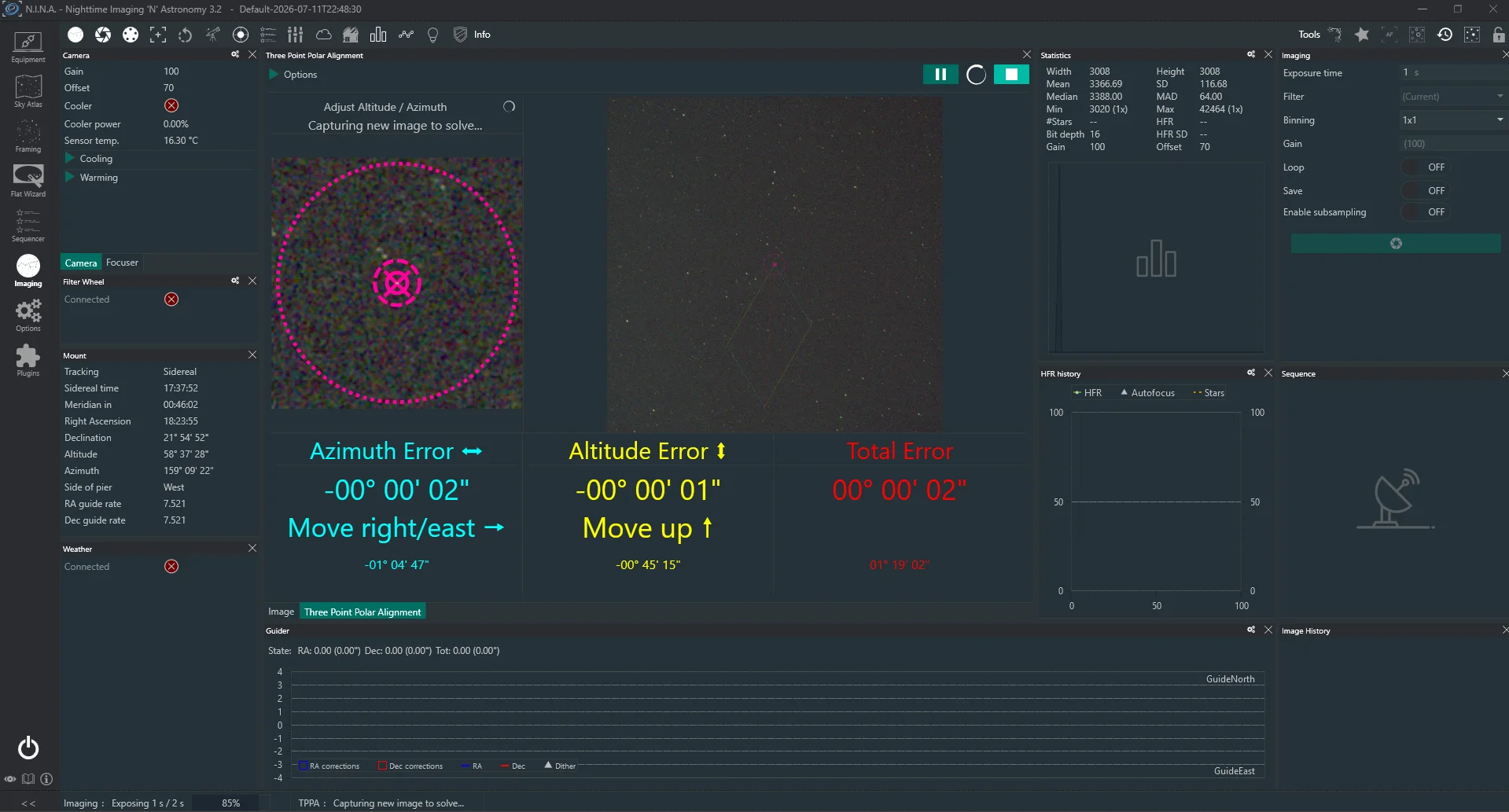The height and width of the screenshot is (812, 1509).
Task: Switch to the Image tab
Action: point(281,612)
